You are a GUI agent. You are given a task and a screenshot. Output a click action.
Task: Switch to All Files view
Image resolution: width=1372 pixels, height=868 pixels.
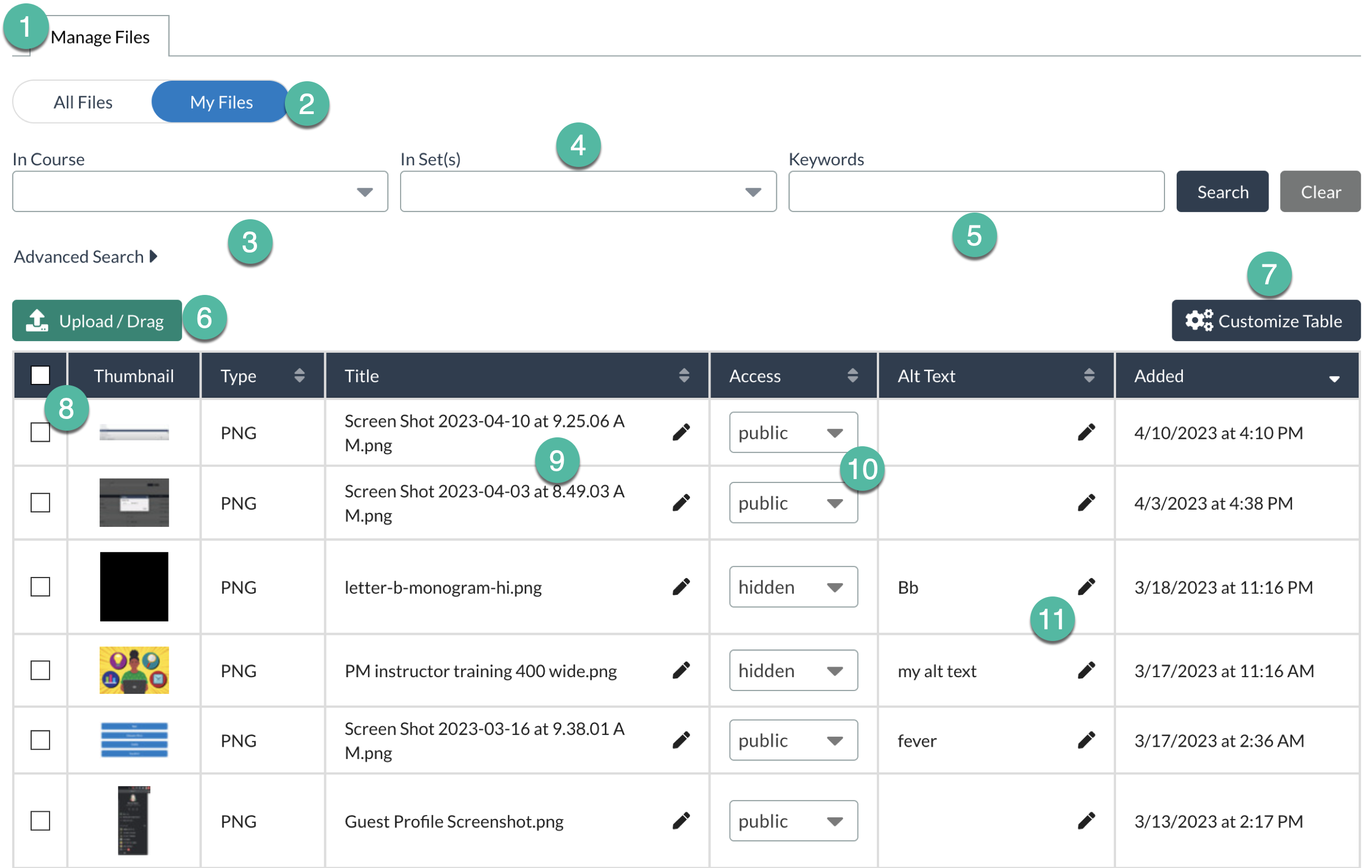coord(83,102)
